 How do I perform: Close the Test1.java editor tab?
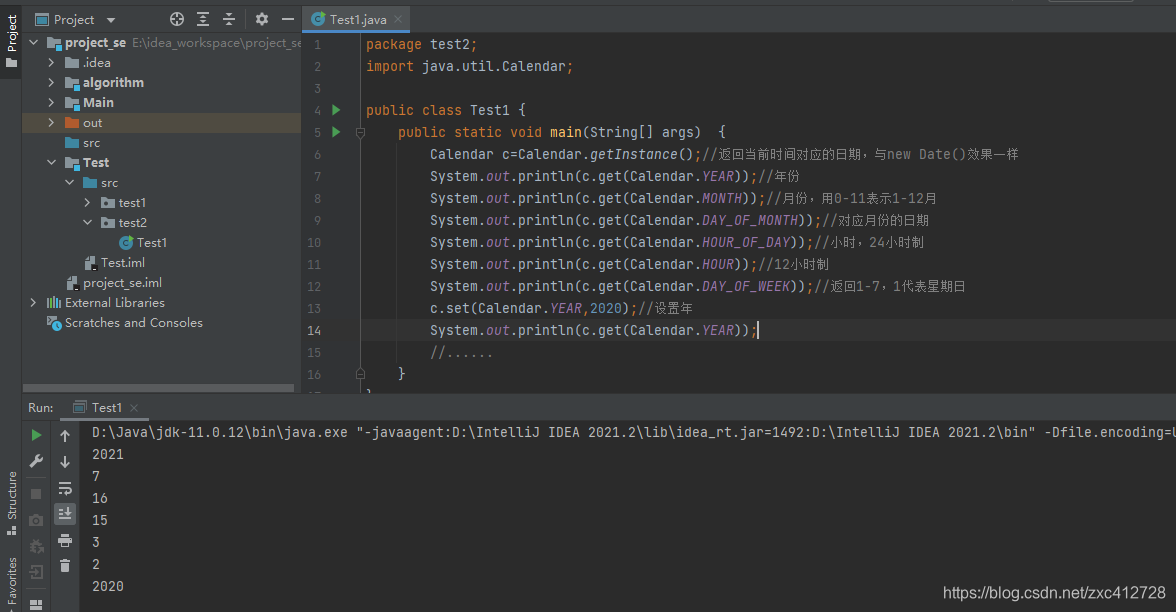pyautogui.click(x=398, y=20)
